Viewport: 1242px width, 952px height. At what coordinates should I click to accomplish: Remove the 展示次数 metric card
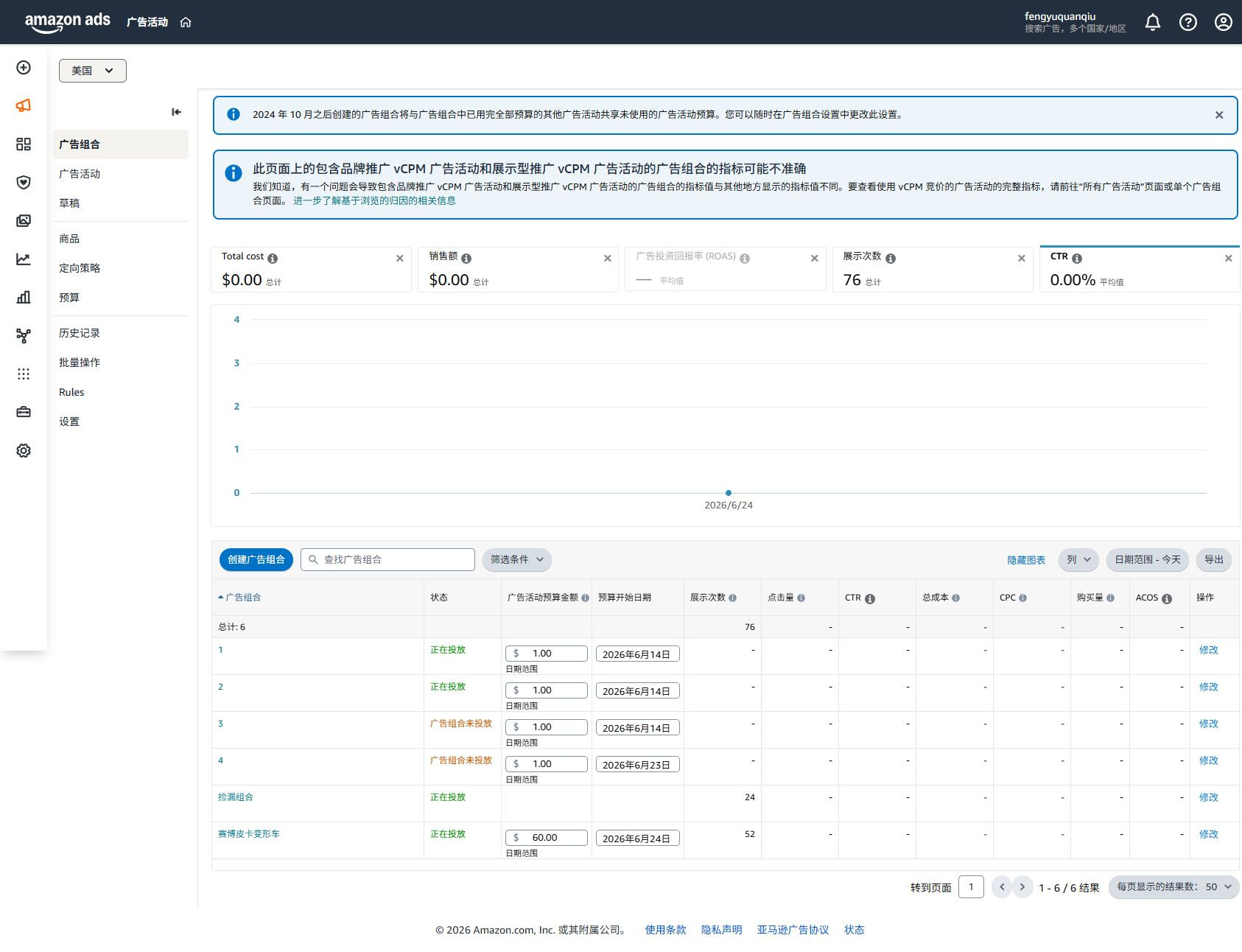point(1022,258)
